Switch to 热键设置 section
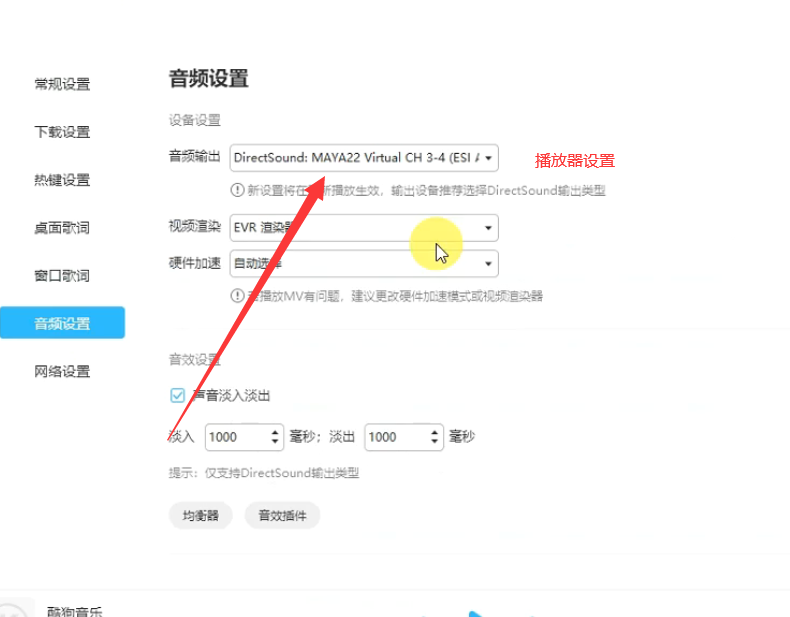This screenshot has width=790, height=617. pyautogui.click(x=62, y=180)
